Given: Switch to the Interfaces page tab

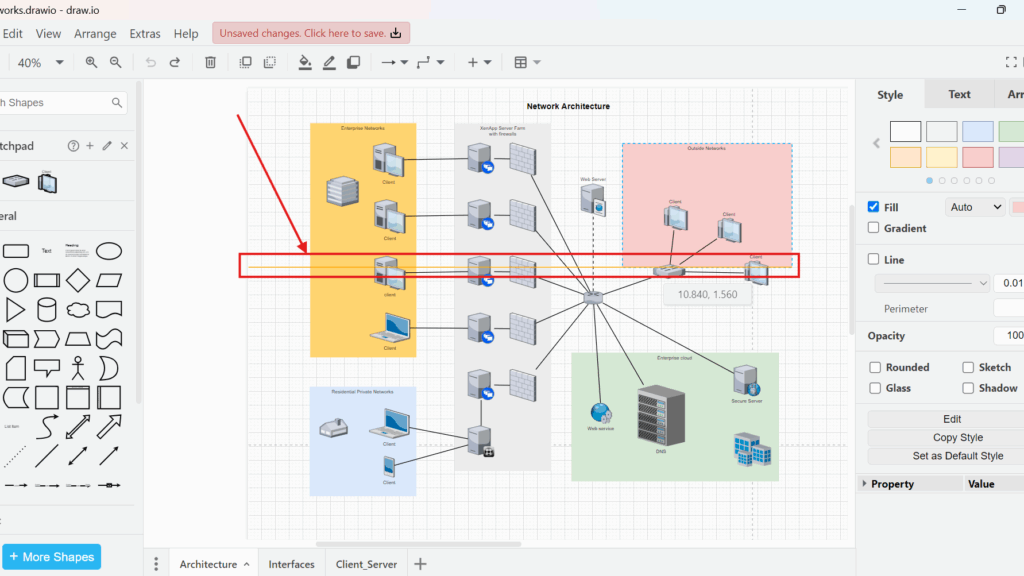Looking at the screenshot, I should pyautogui.click(x=291, y=563).
